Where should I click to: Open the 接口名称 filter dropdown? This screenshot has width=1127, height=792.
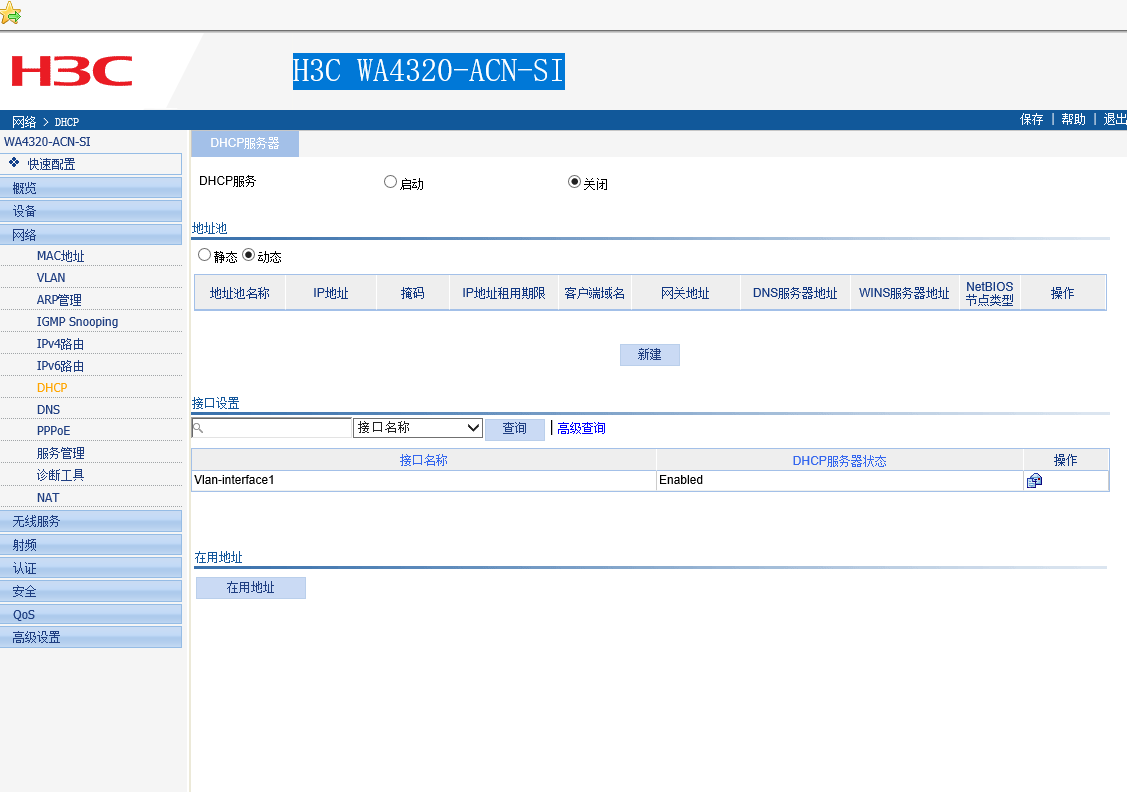[x=418, y=428]
